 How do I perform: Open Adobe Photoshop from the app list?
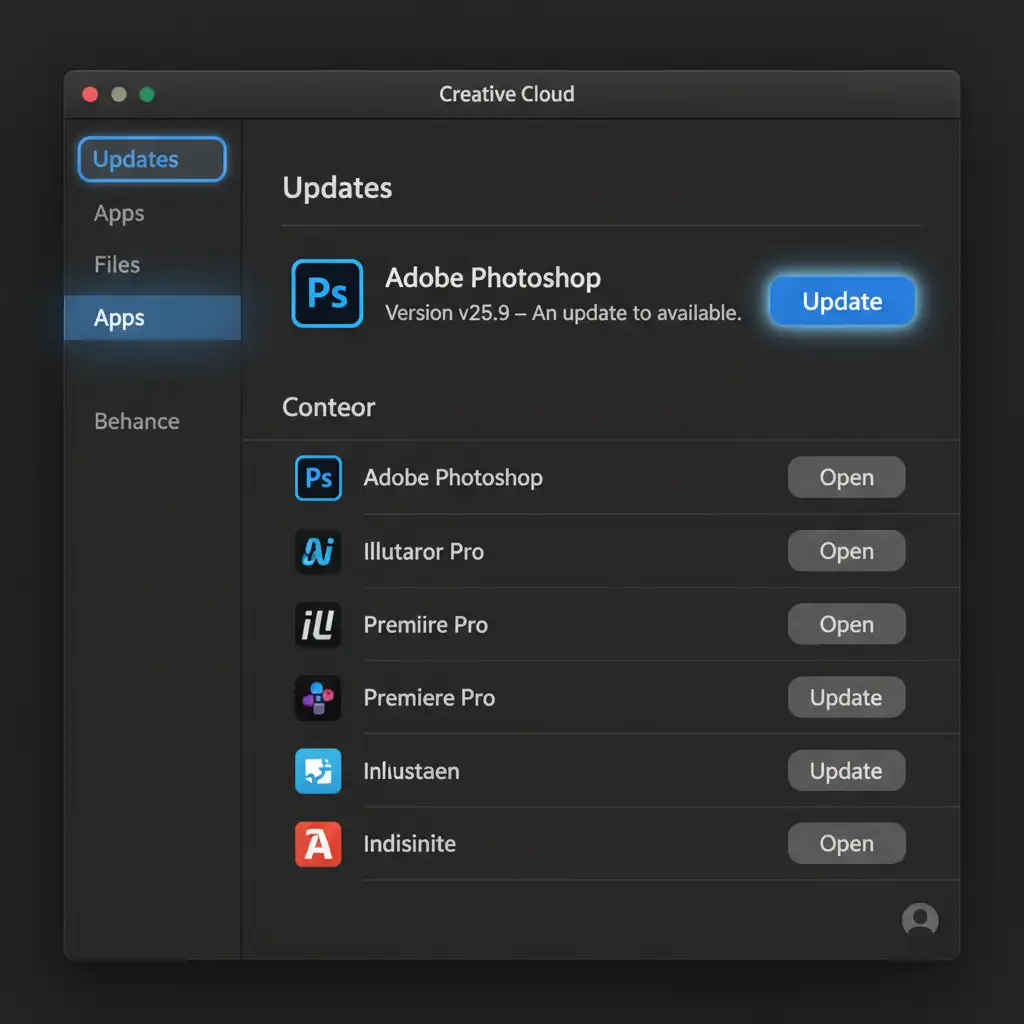846,478
